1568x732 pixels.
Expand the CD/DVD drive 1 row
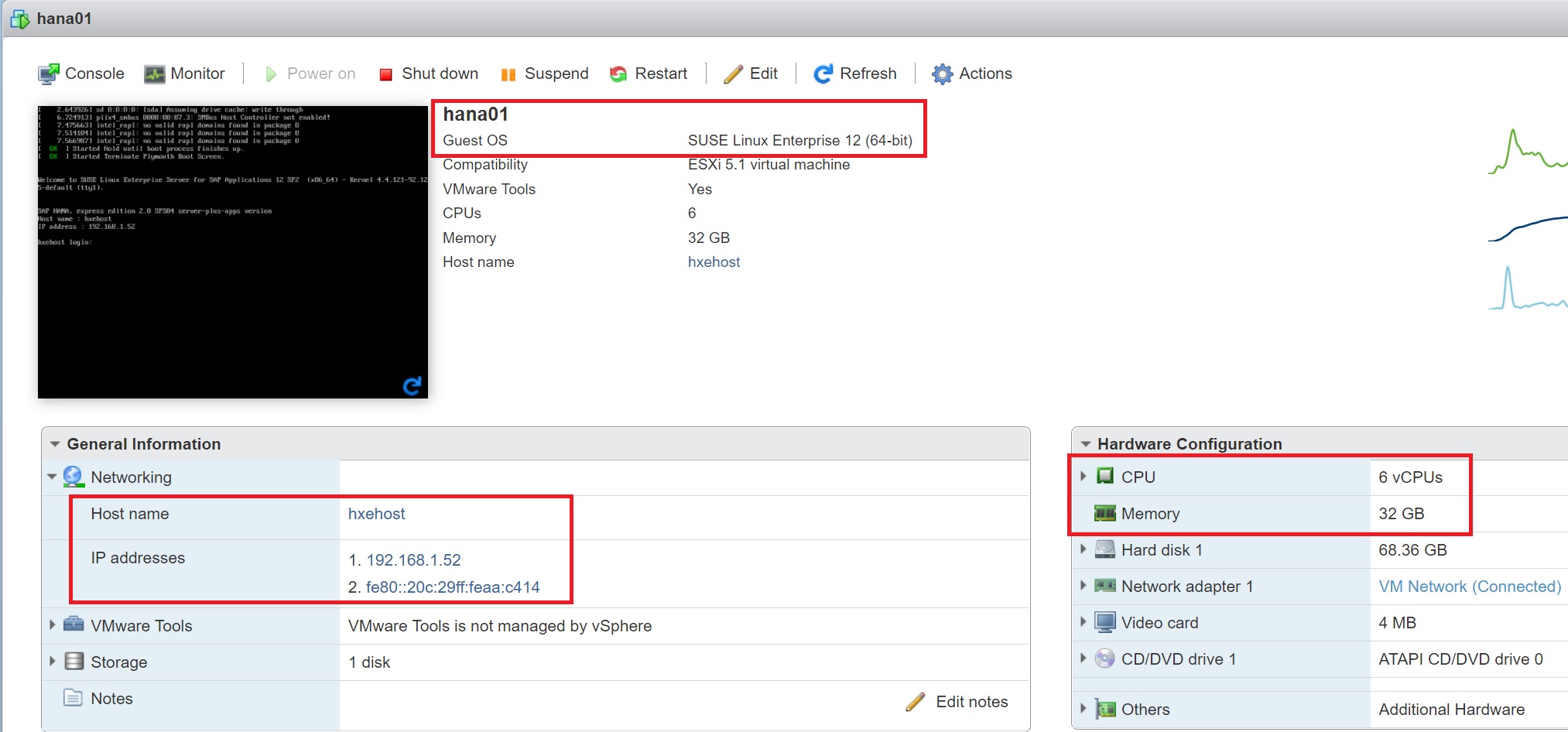coord(1084,658)
